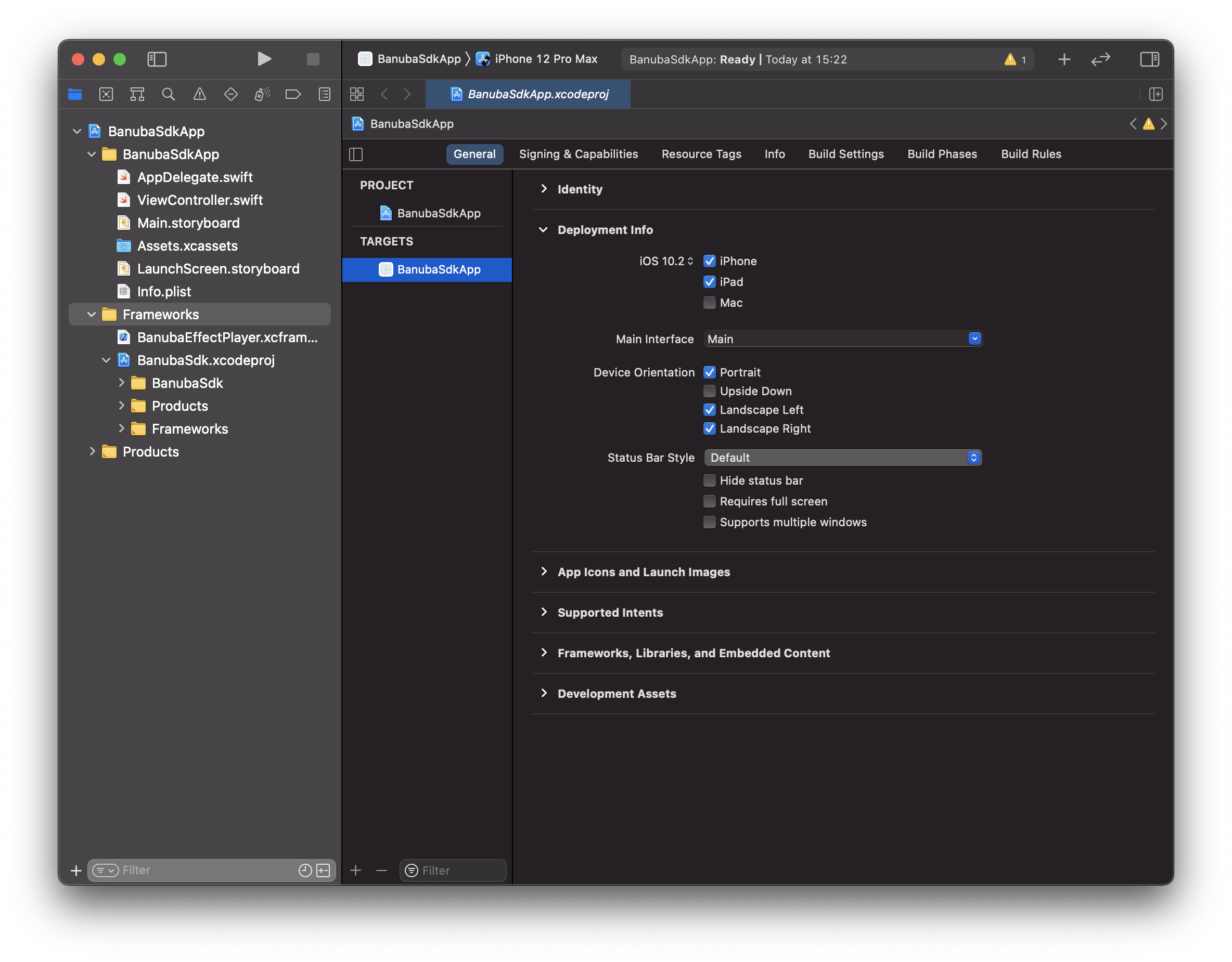Add an editor on the right
1232x962 pixels.
[x=1156, y=94]
